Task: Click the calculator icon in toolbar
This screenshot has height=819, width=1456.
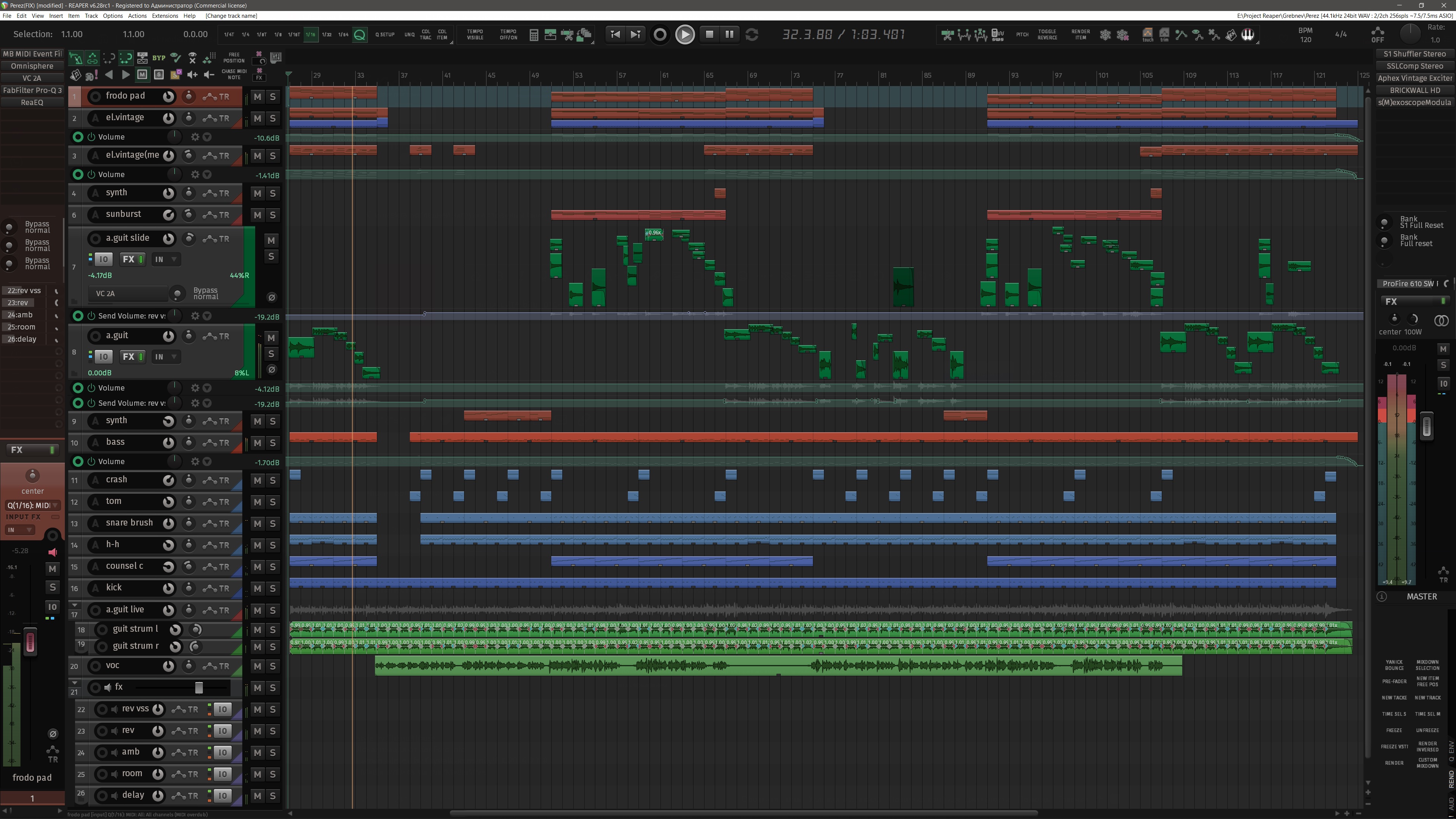Action: 533,35
